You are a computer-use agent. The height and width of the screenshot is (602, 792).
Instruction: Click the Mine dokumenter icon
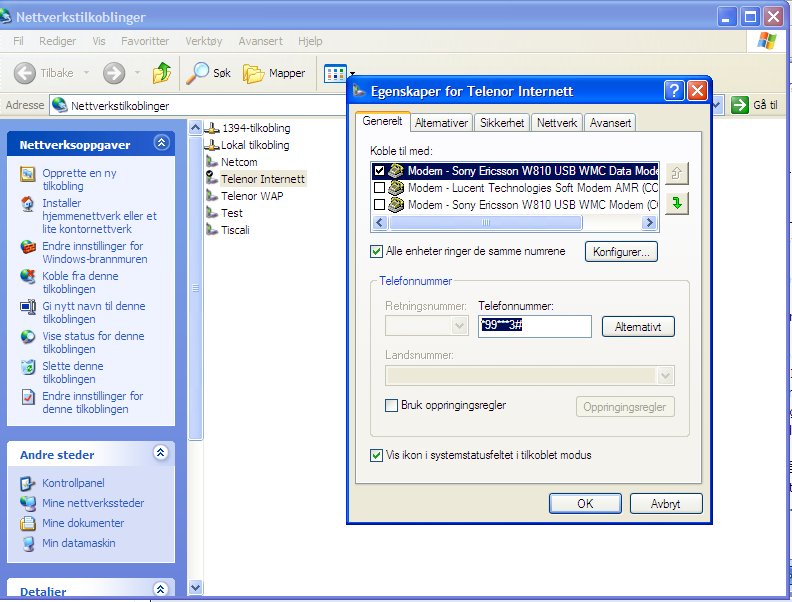tap(28, 523)
